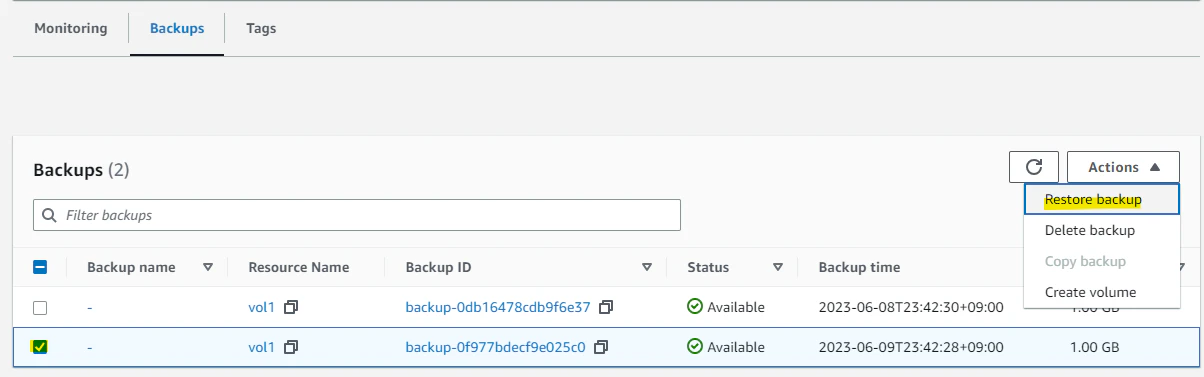Viewport: 1204px width, 377px height.
Task: Switch to the Monitoring tab
Action: click(x=71, y=28)
